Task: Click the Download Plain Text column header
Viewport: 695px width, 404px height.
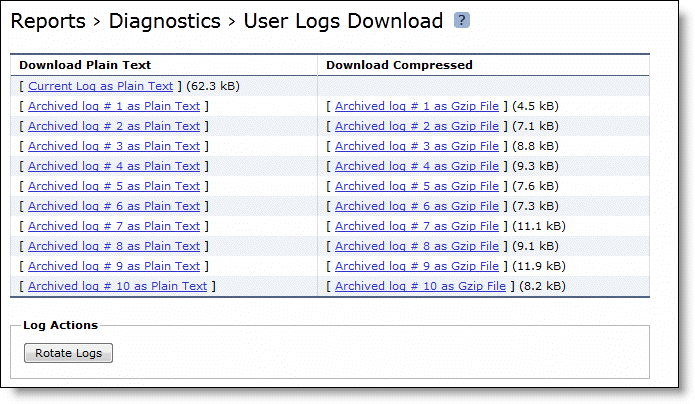Action: (85, 65)
